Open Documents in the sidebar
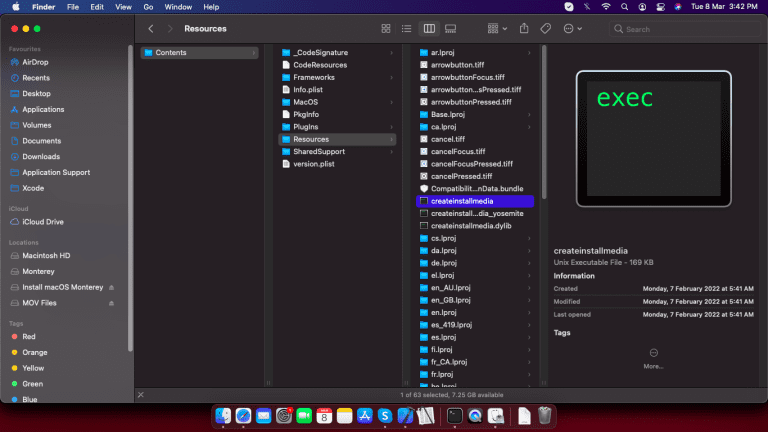Screen dimensions: 768x432 tap(42, 141)
